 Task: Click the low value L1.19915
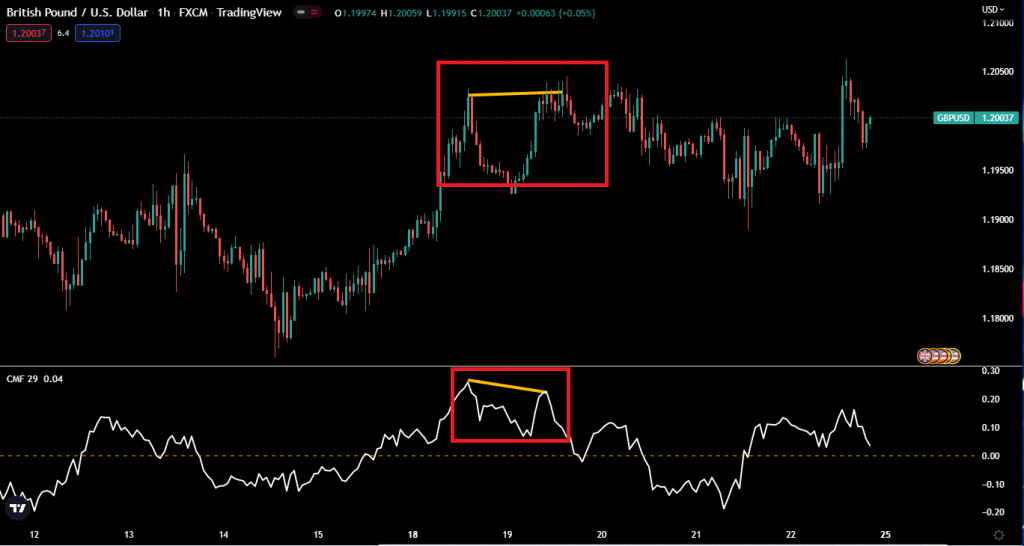[445, 13]
